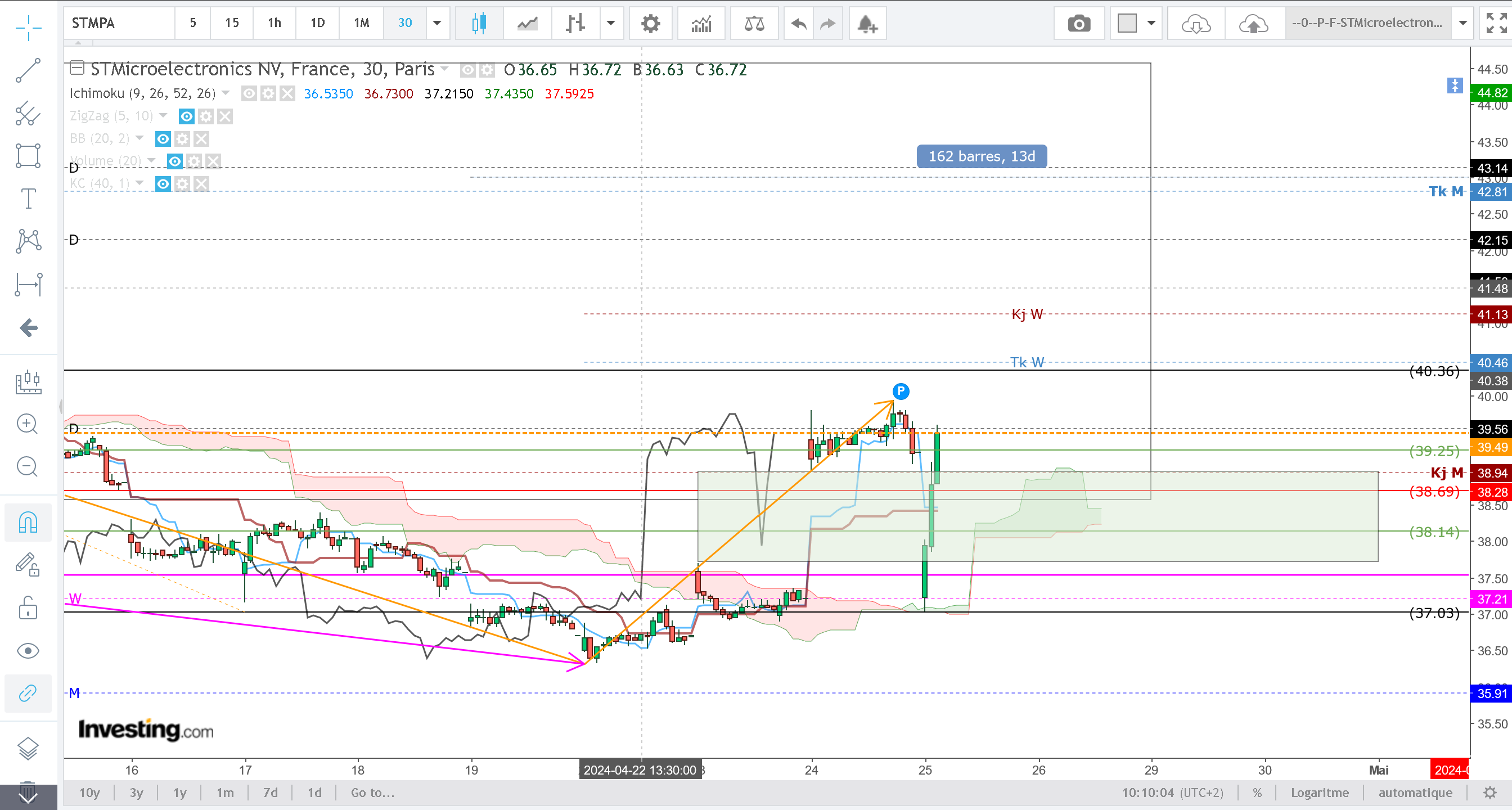Collapse the chart legend box icon

[77, 68]
